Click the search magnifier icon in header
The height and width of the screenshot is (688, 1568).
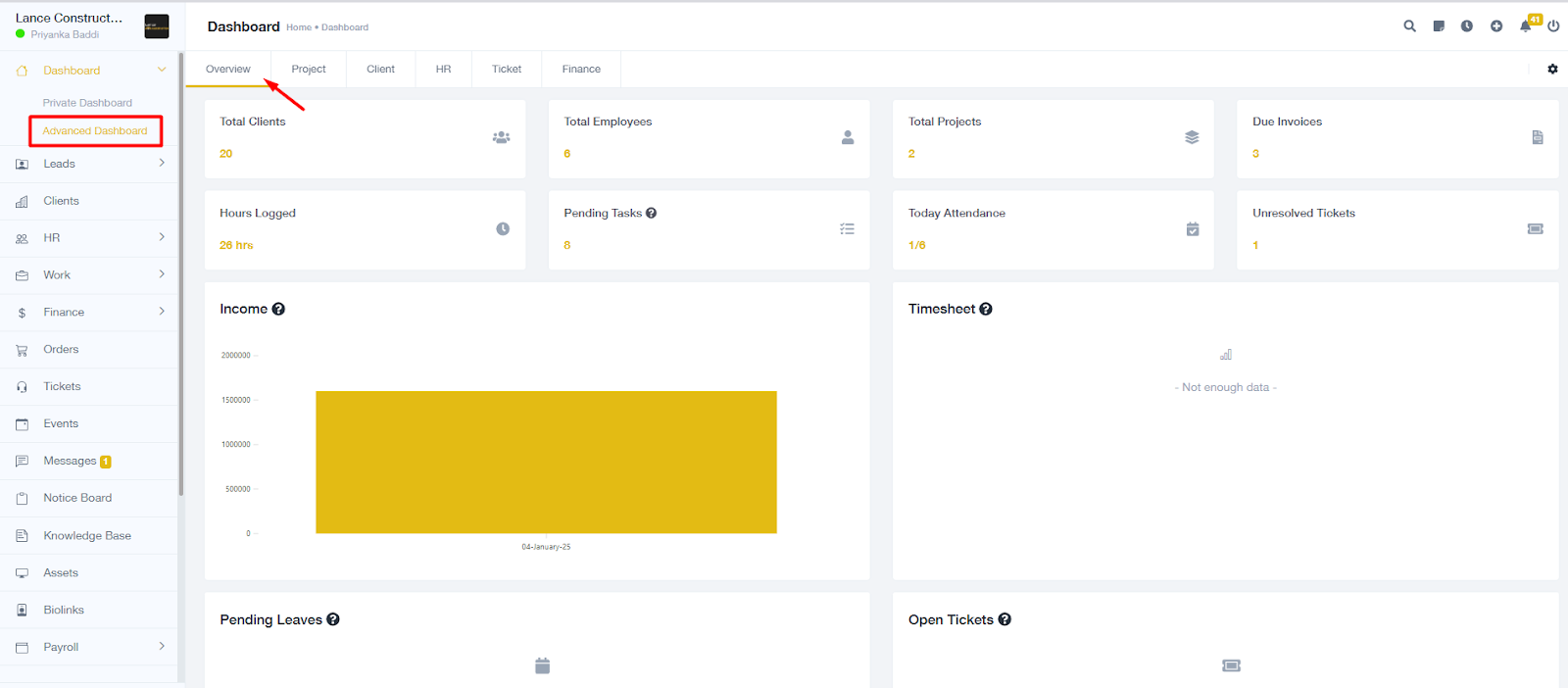pyautogui.click(x=1409, y=26)
